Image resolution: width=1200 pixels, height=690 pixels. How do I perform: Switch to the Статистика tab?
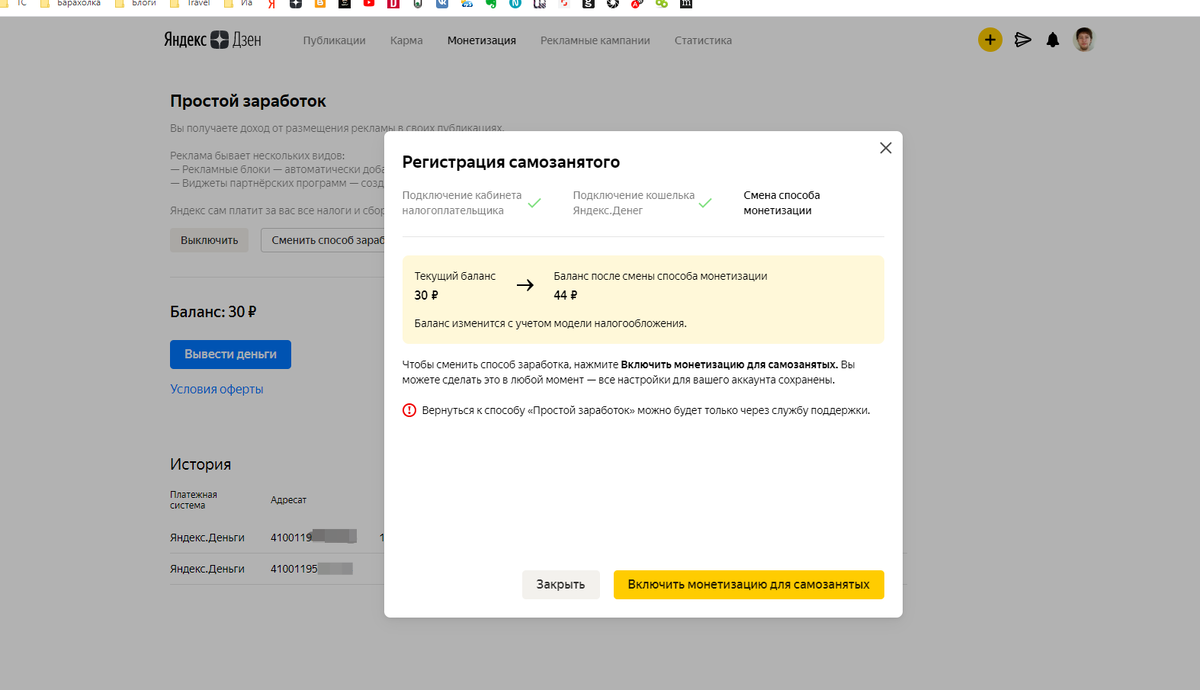702,40
